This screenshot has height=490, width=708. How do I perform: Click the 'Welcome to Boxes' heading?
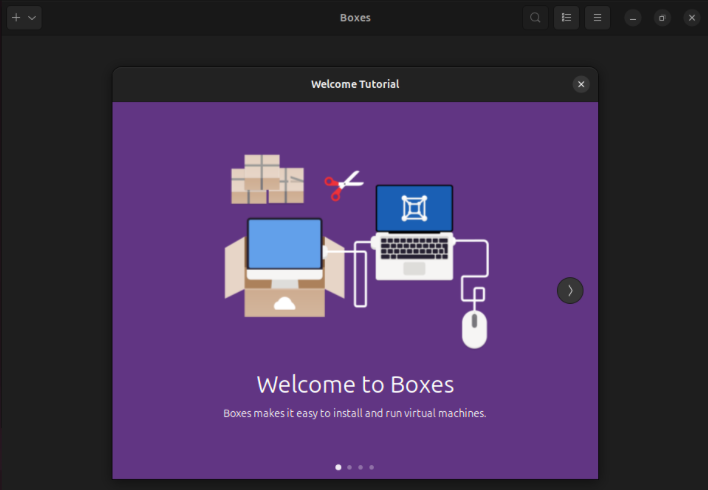pos(355,385)
